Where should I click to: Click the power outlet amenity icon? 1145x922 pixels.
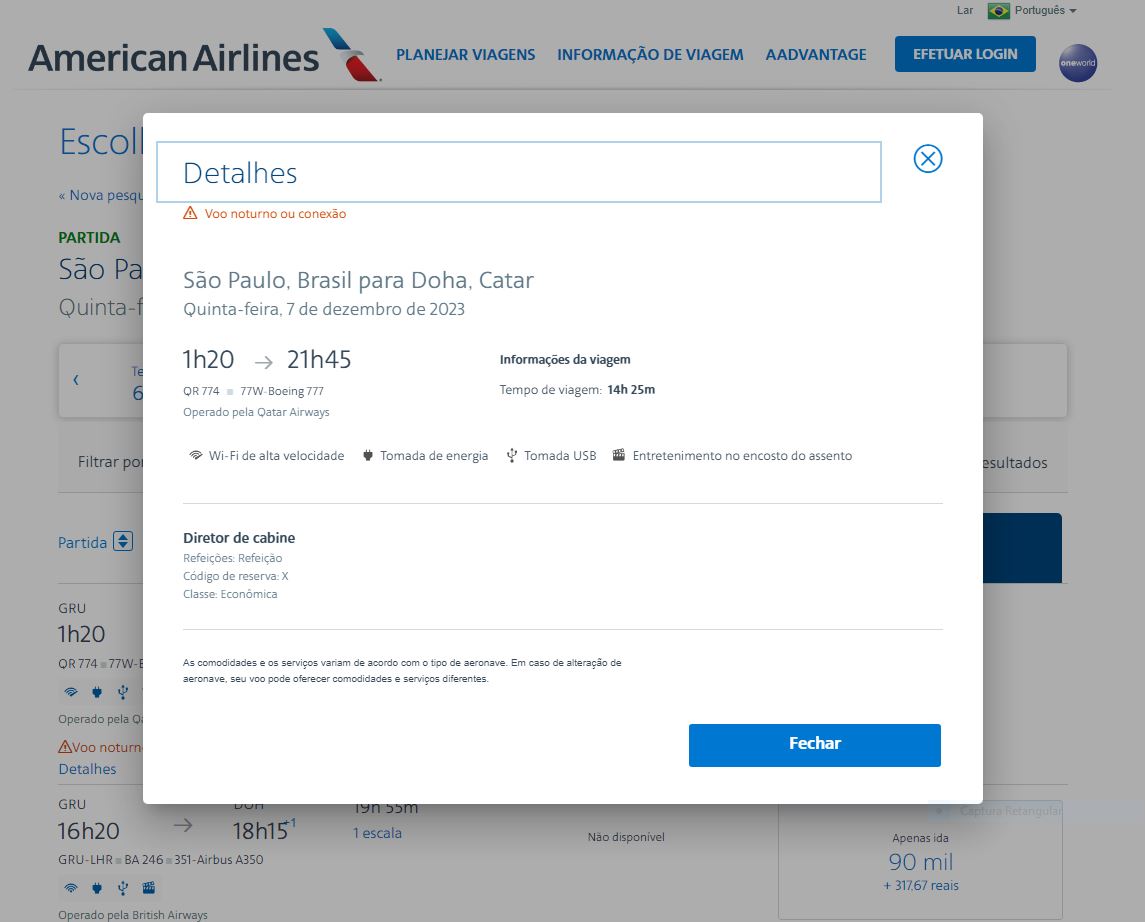[367, 455]
